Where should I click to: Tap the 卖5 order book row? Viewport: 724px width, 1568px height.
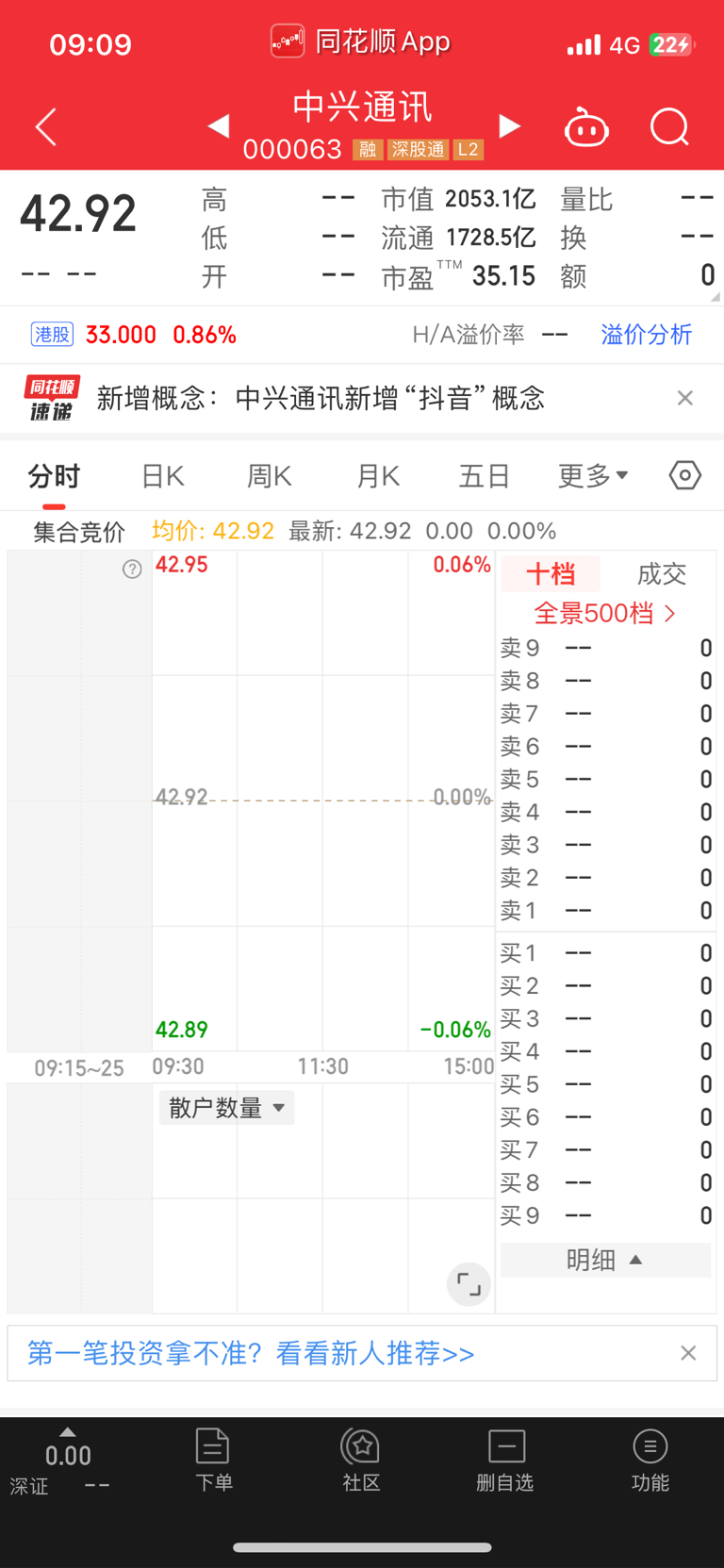pos(605,779)
